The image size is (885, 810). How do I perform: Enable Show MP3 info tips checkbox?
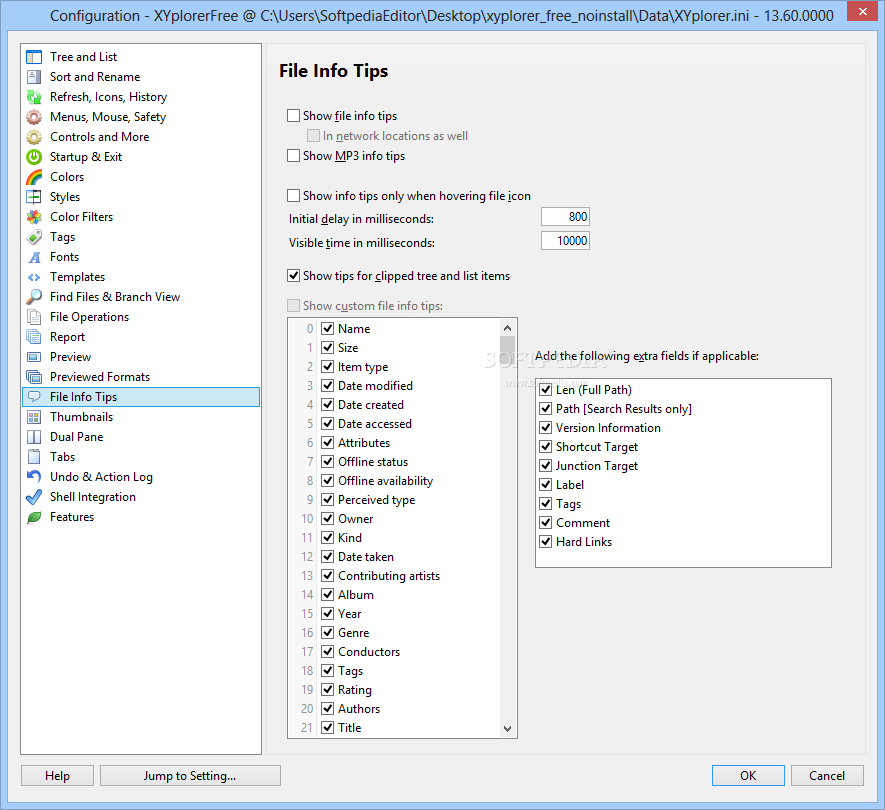pos(293,156)
